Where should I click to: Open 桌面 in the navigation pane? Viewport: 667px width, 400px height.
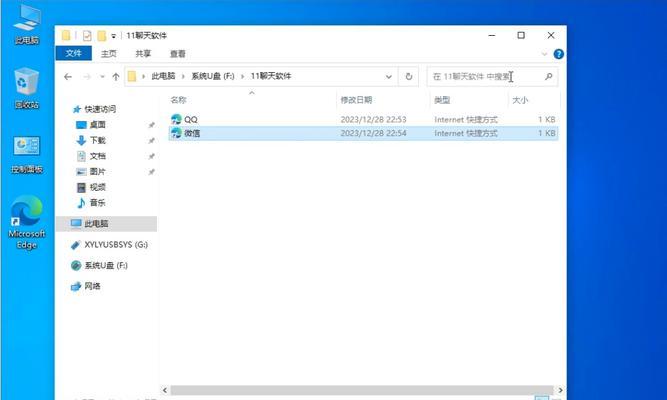[97, 125]
